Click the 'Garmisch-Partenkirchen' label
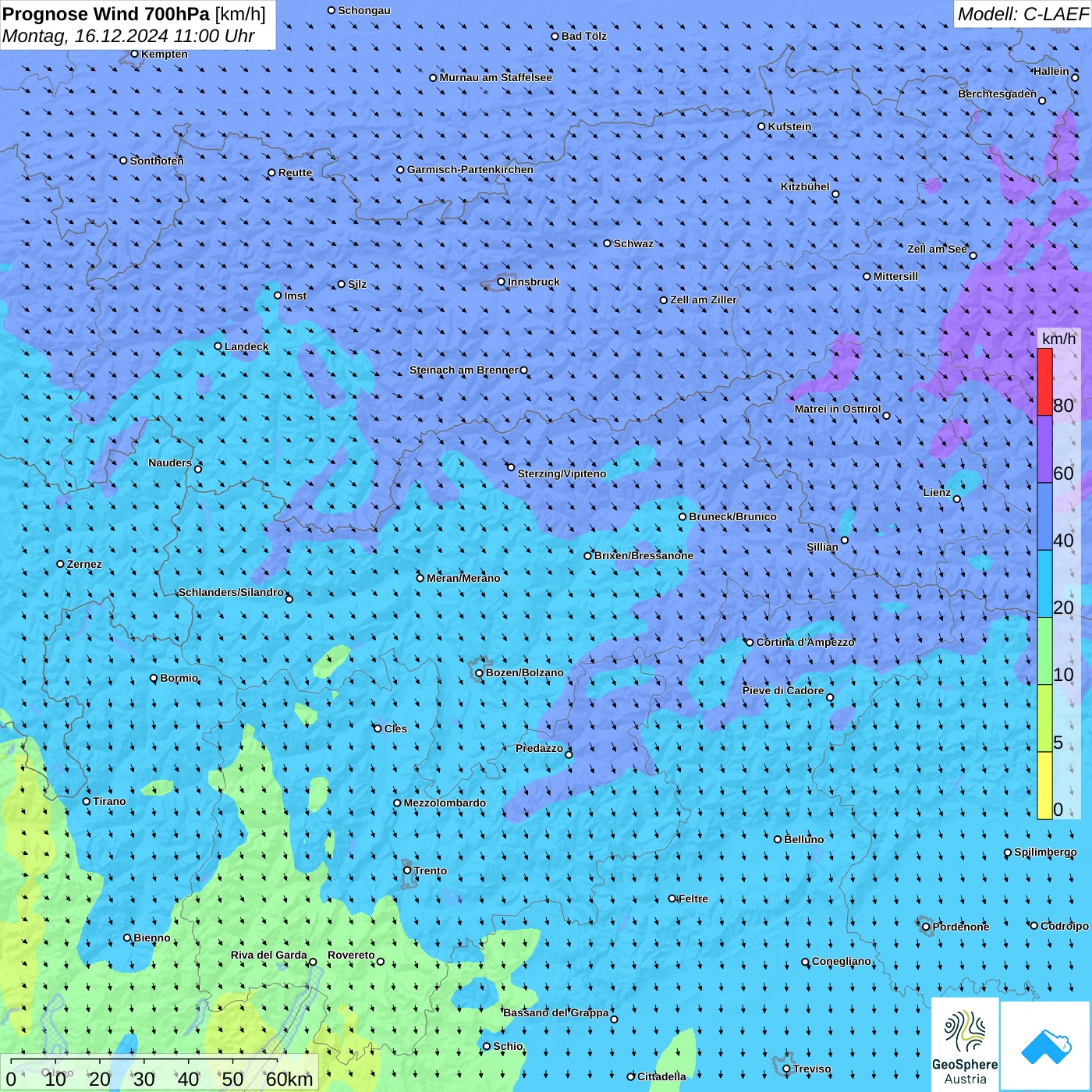 470,169
